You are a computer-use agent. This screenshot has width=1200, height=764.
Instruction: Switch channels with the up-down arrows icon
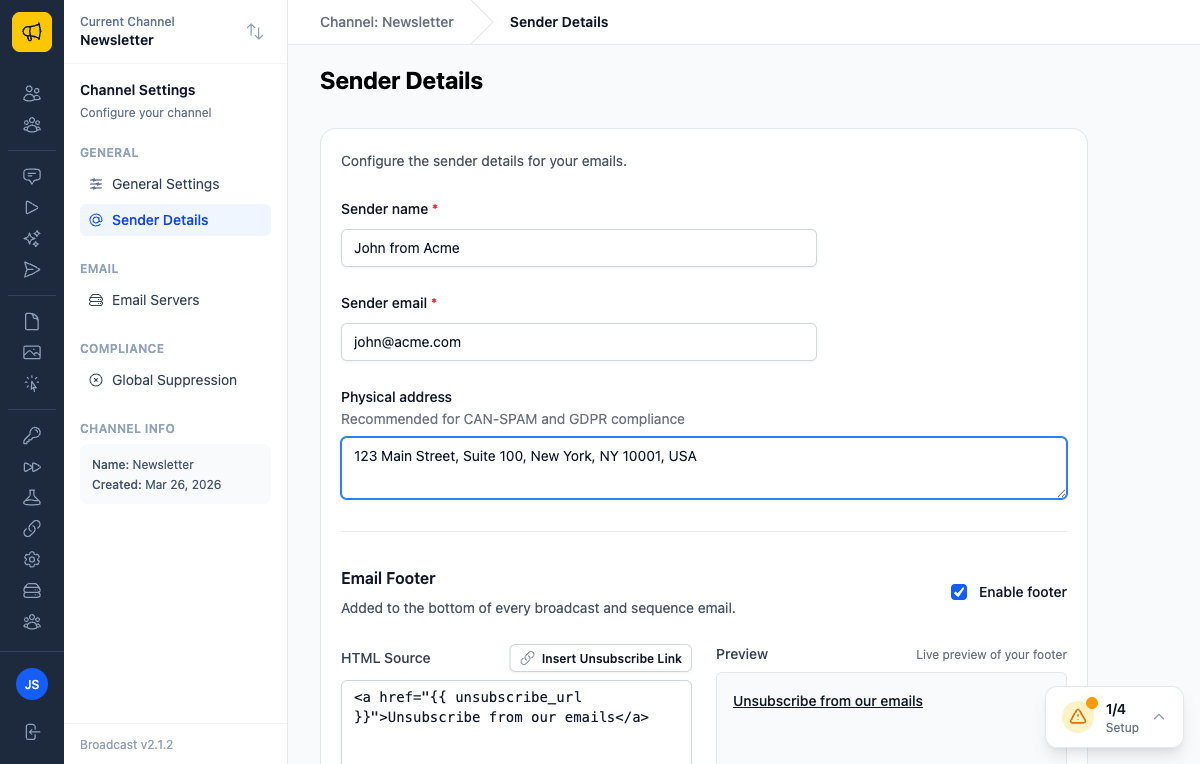tap(255, 32)
